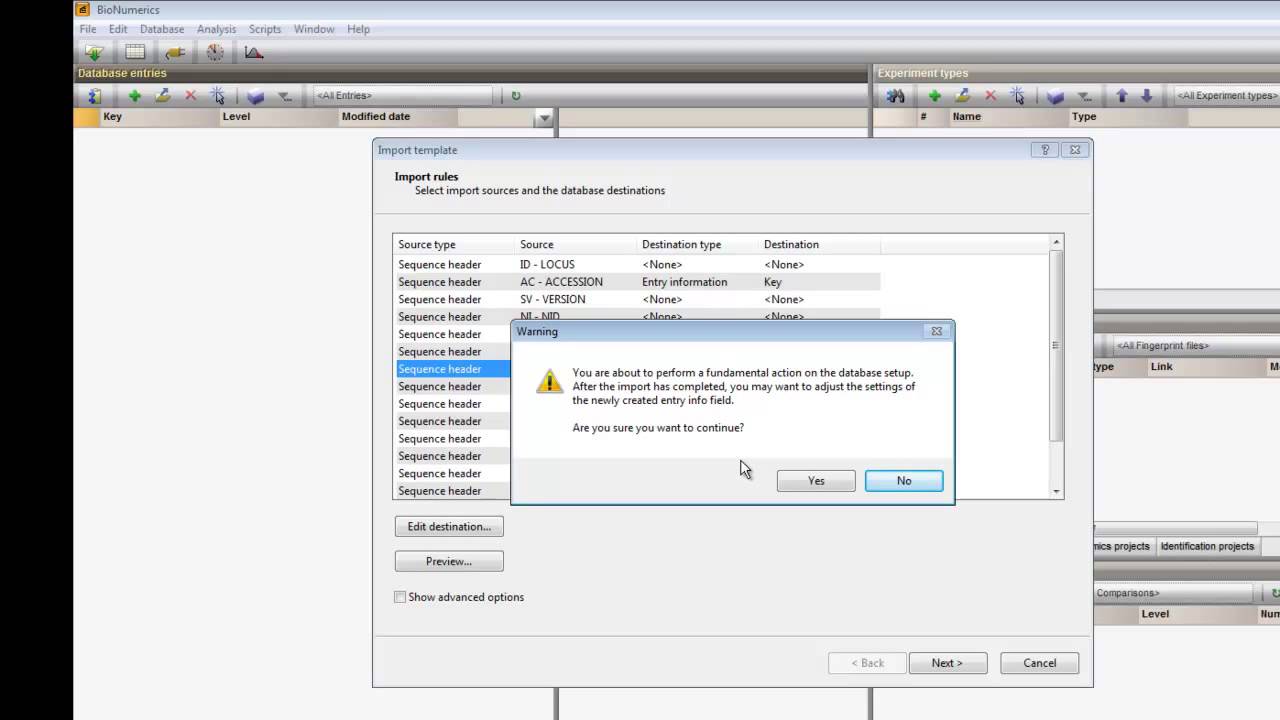Screen dimensions: 1280x720
Task: Open the Edit menu
Action: click(118, 29)
